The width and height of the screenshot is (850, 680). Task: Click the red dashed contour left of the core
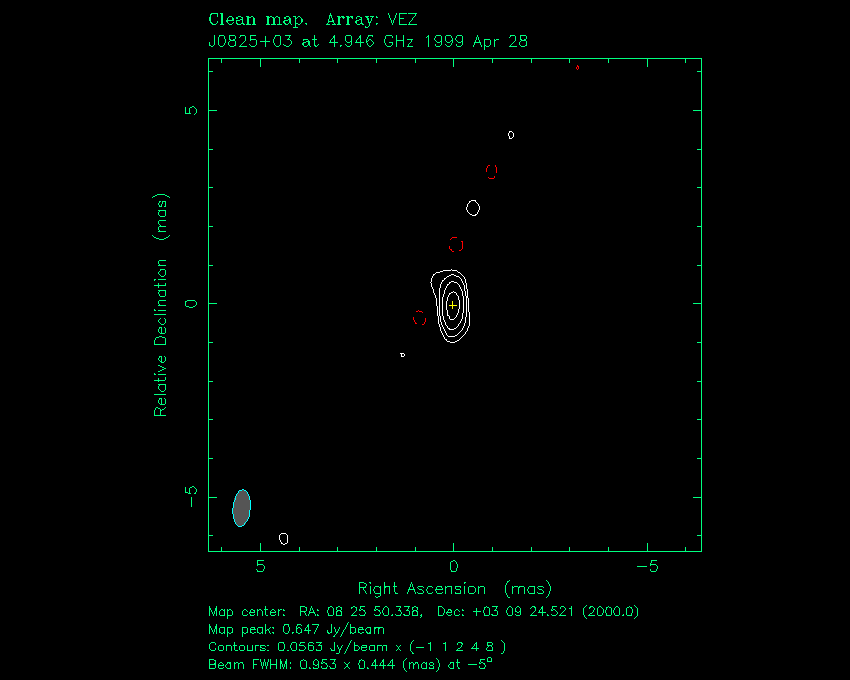pos(419,318)
